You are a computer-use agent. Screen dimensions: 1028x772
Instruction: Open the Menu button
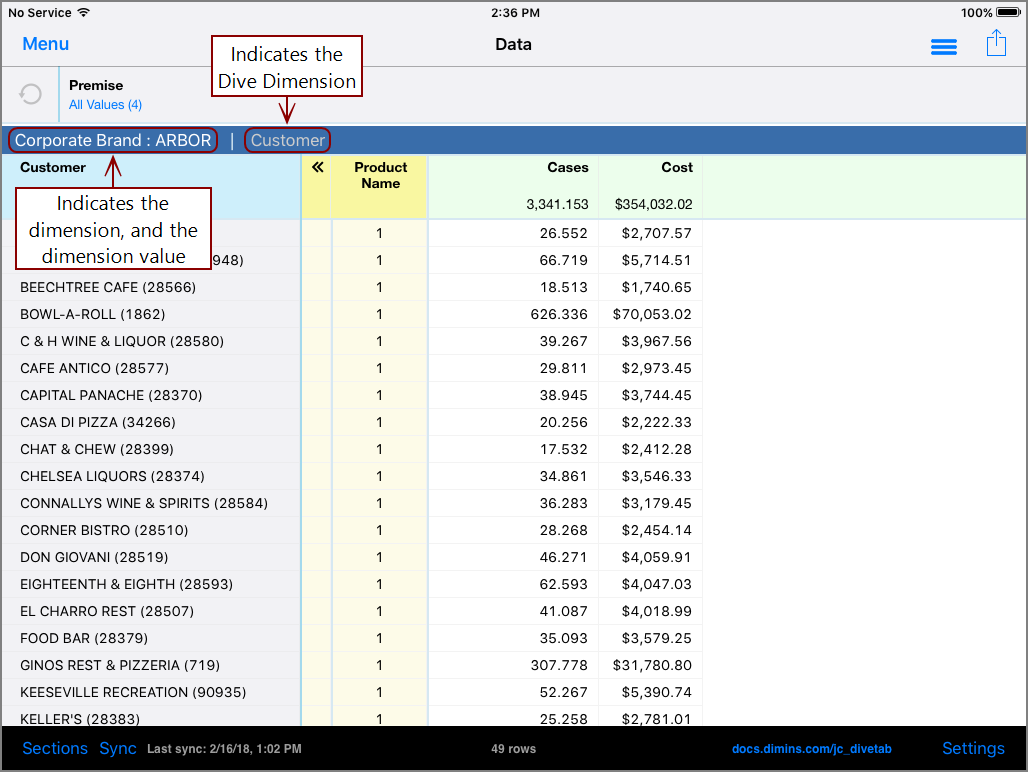(x=46, y=44)
